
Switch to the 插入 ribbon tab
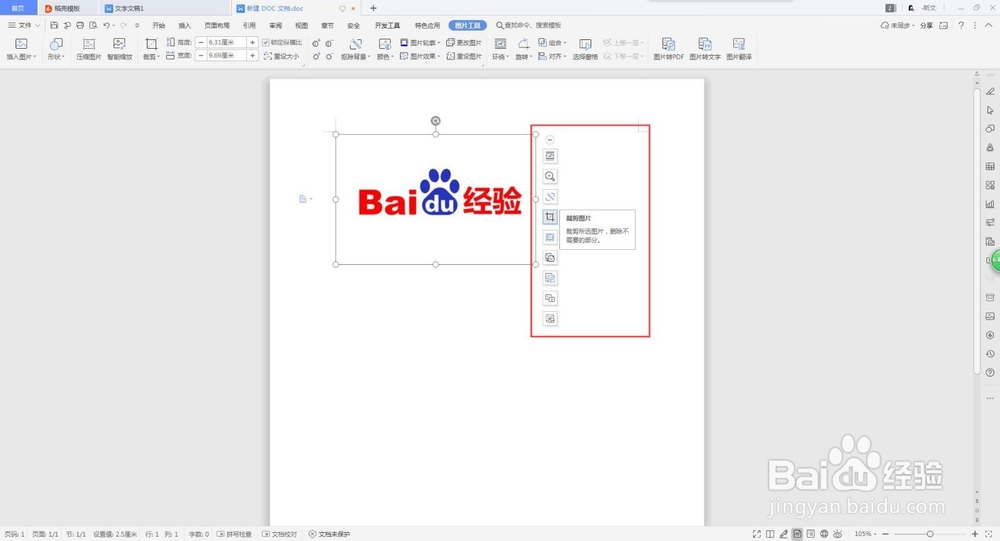(x=184, y=26)
